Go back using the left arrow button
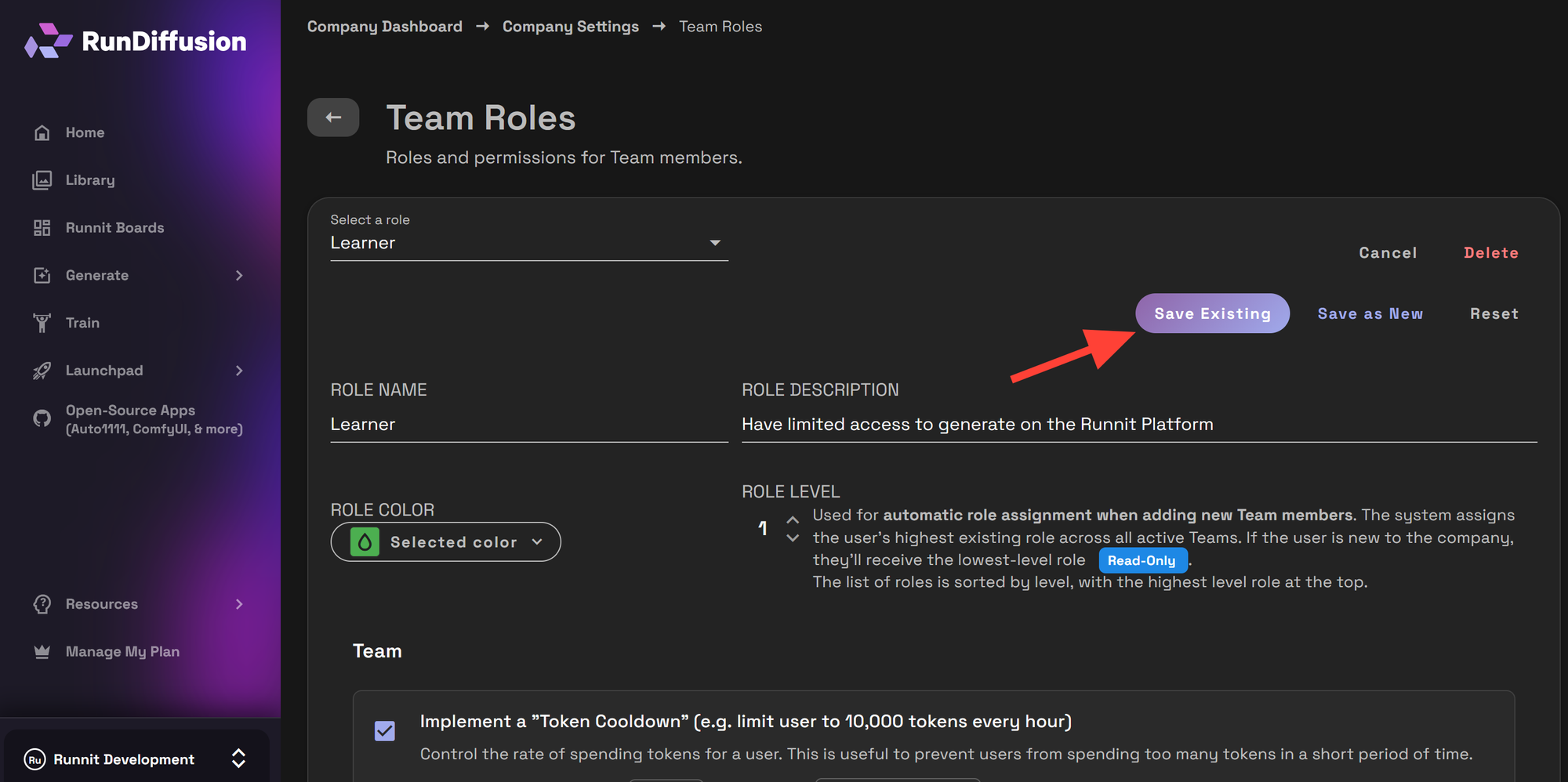 pyautogui.click(x=333, y=118)
